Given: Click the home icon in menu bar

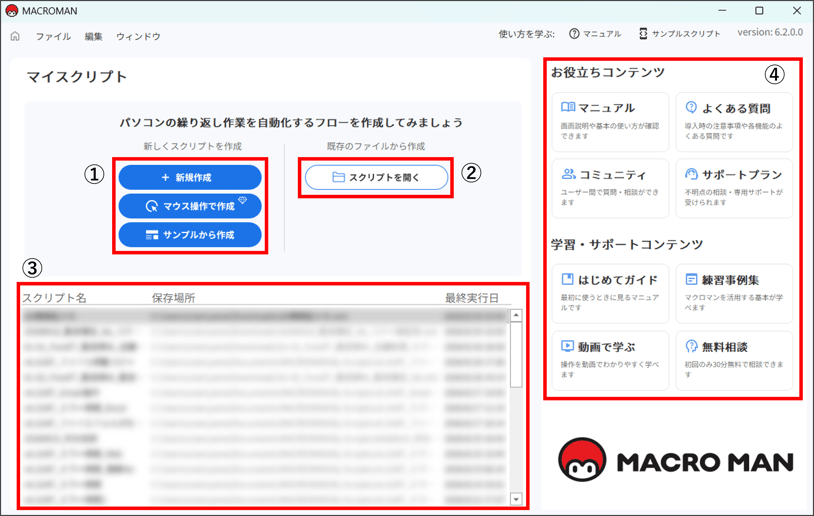Looking at the screenshot, I should [15, 36].
